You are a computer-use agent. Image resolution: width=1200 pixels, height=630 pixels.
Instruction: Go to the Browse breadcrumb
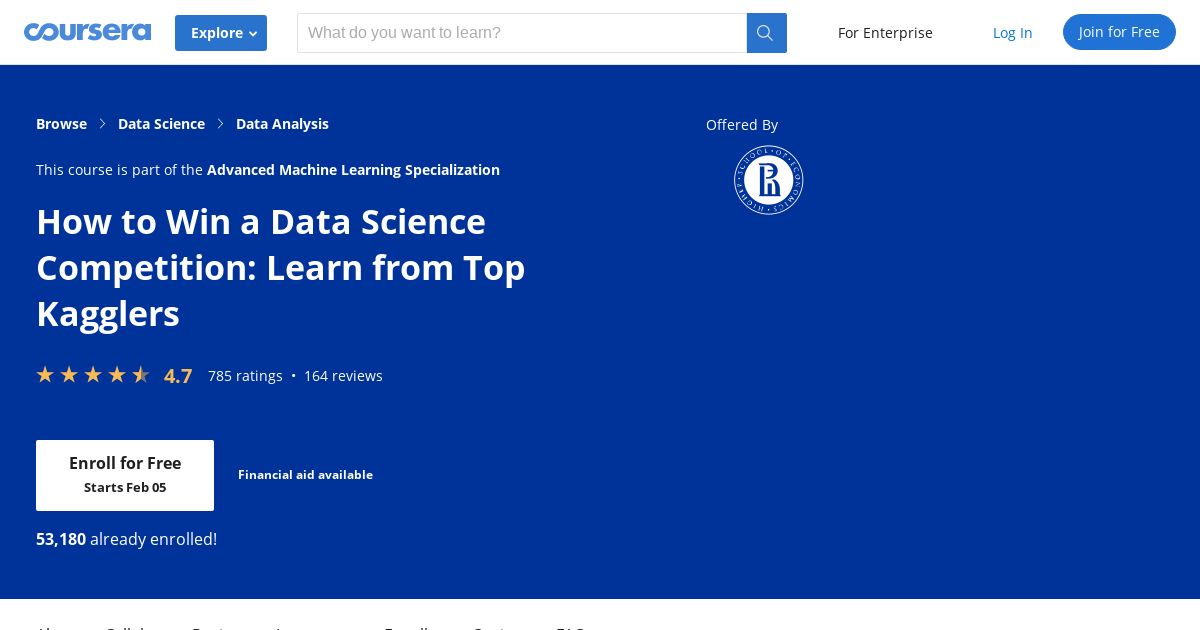point(61,124)
